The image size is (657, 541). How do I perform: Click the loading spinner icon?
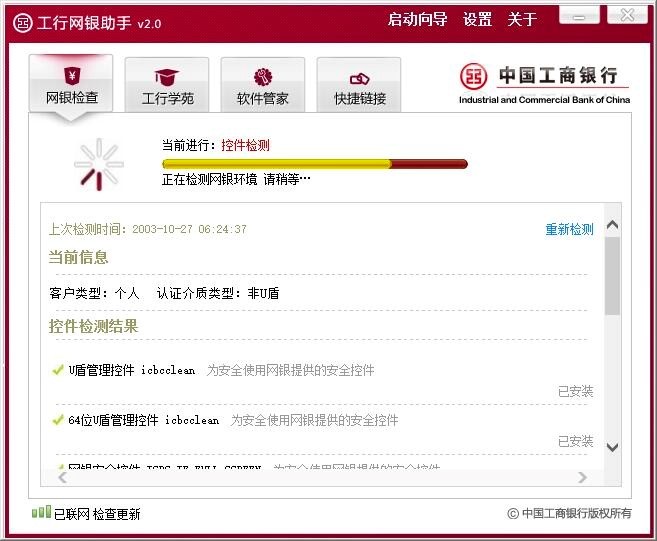(x=99, y=164)
